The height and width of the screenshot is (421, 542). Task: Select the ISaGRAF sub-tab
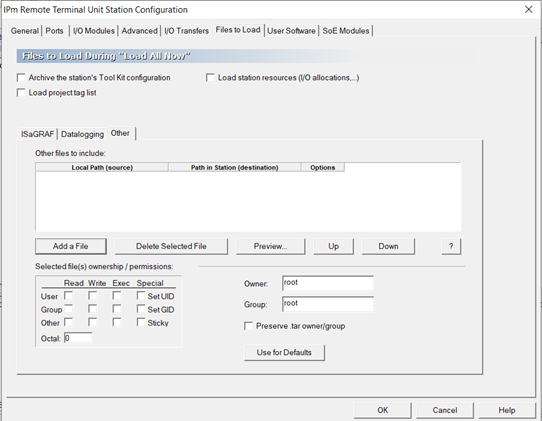point(38,134)
